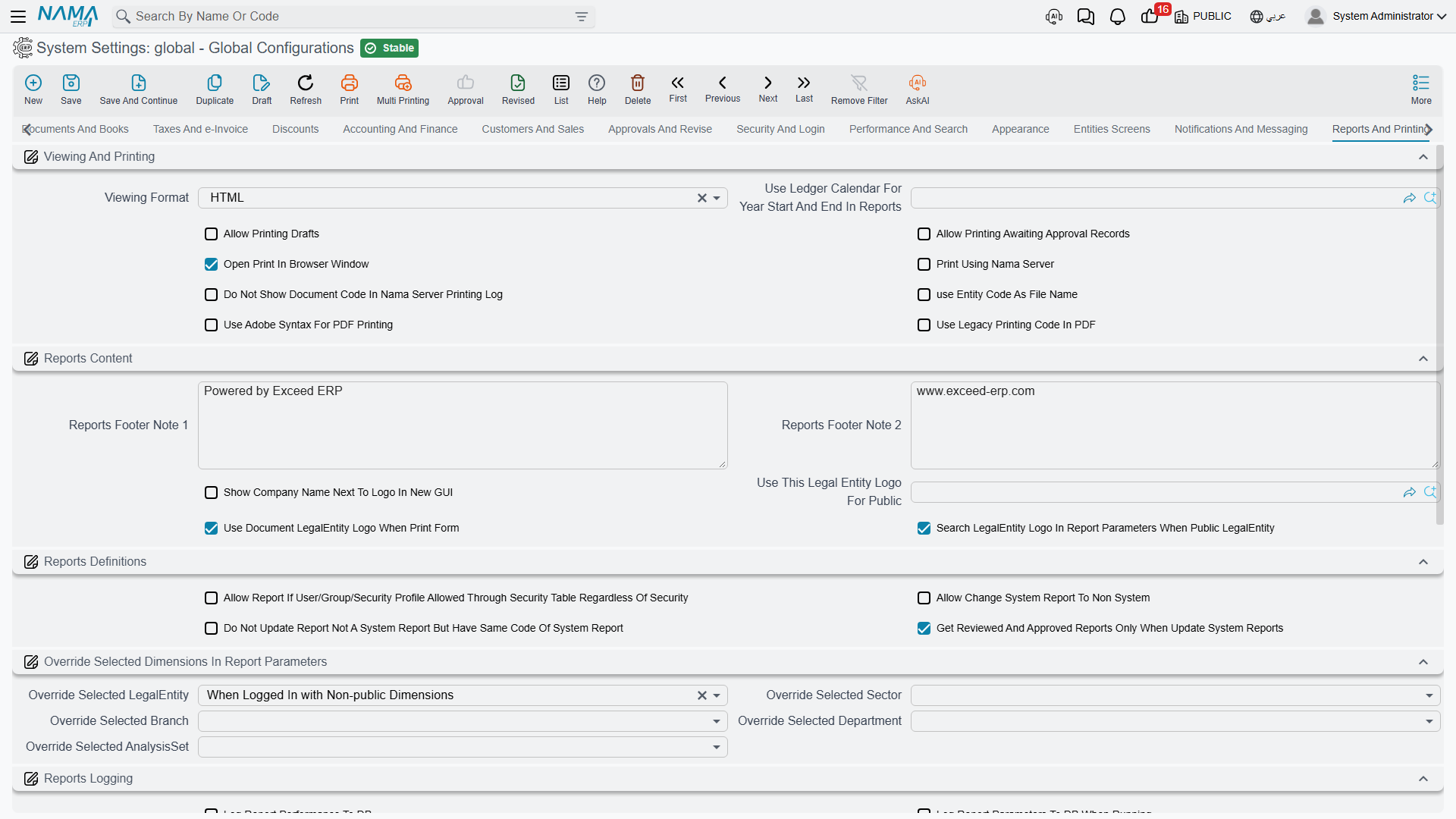1456x819 pixels.
Task: Collapse the Viewing And Printing section
Action: pos(1423,157)
